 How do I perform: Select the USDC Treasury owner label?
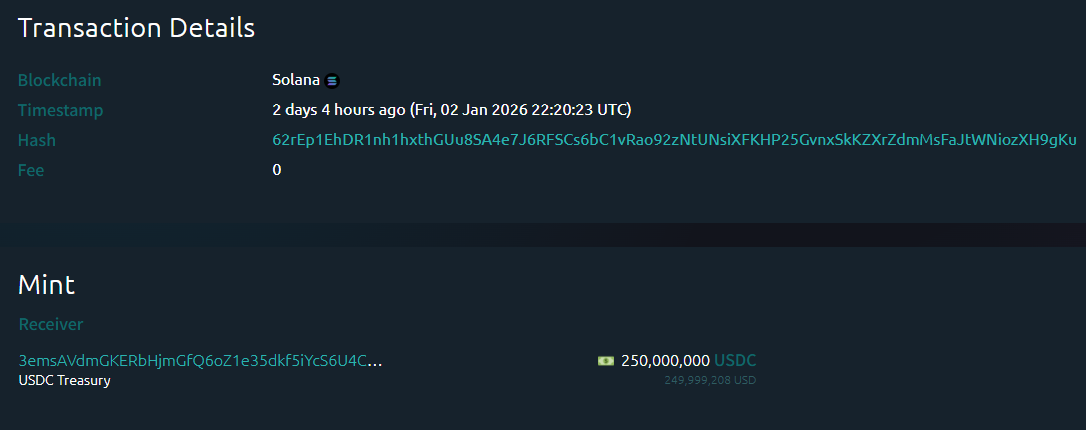point(64,380)
